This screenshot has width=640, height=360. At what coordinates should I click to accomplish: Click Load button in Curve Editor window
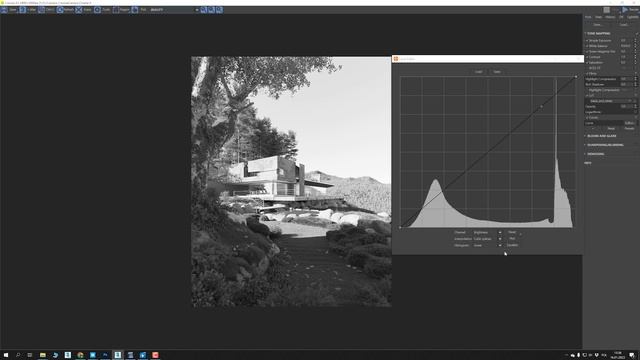[478, 72]
